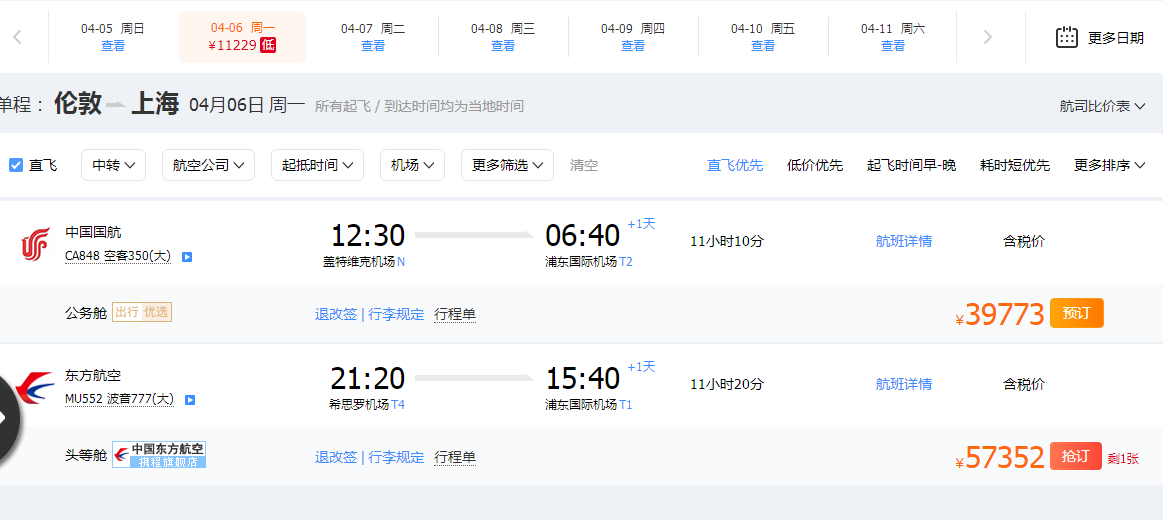
Task: Click the Ctrip flagship store badge
Action: (x=159, y=455)
